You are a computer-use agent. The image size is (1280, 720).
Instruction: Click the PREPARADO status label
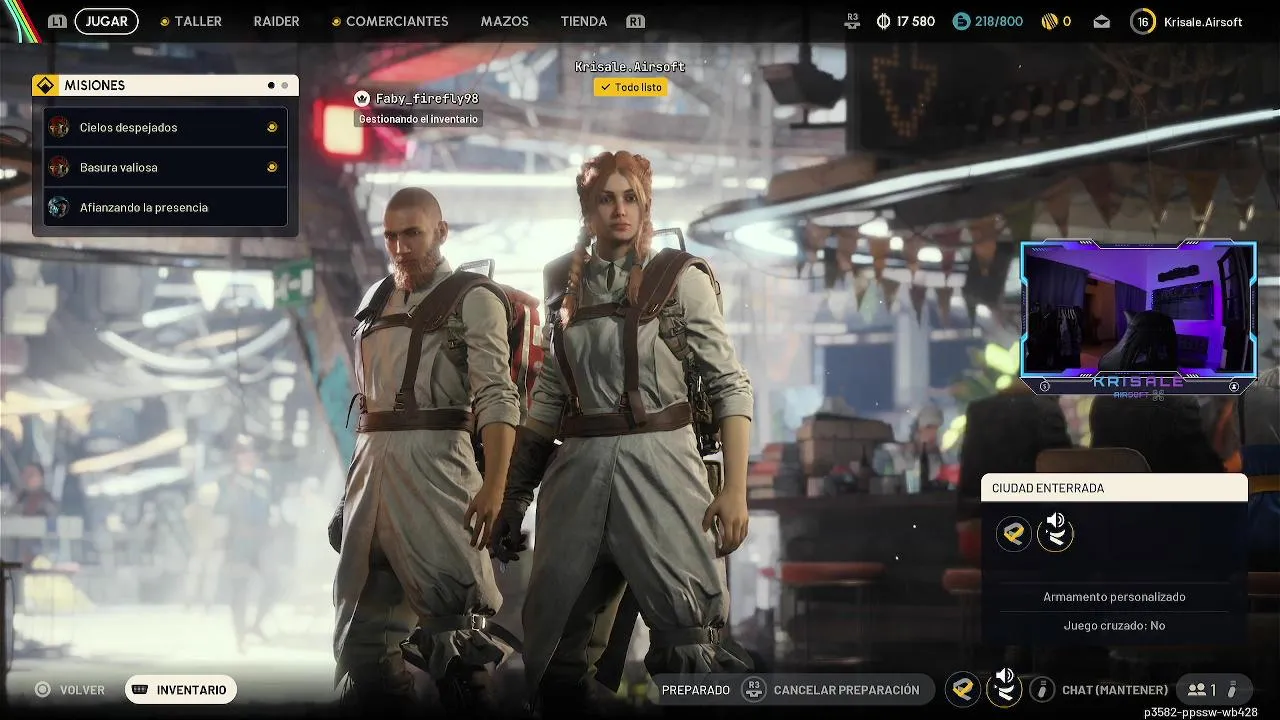tap(696, 690)
